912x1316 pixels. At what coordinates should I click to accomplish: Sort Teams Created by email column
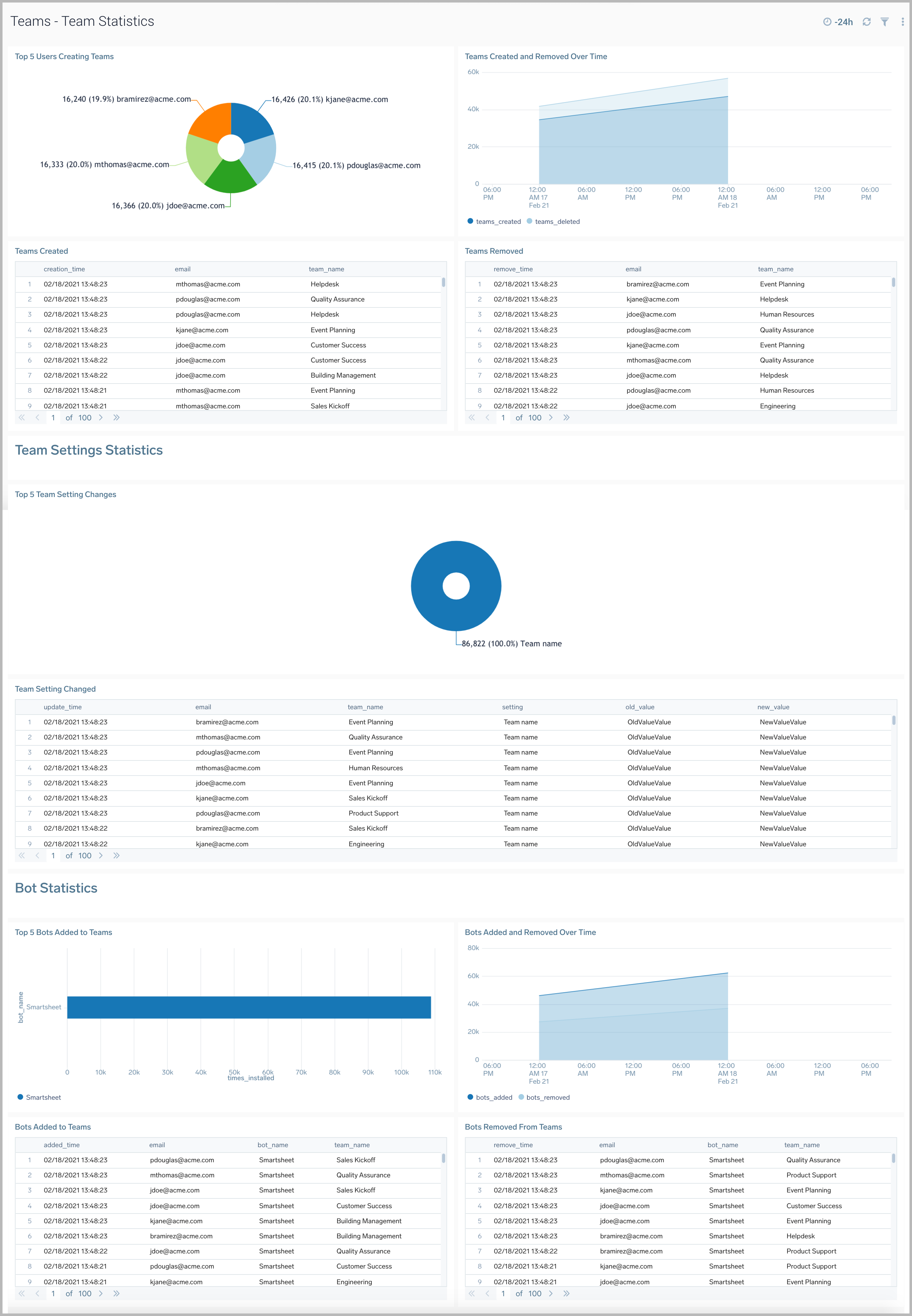tap(183, 269)
